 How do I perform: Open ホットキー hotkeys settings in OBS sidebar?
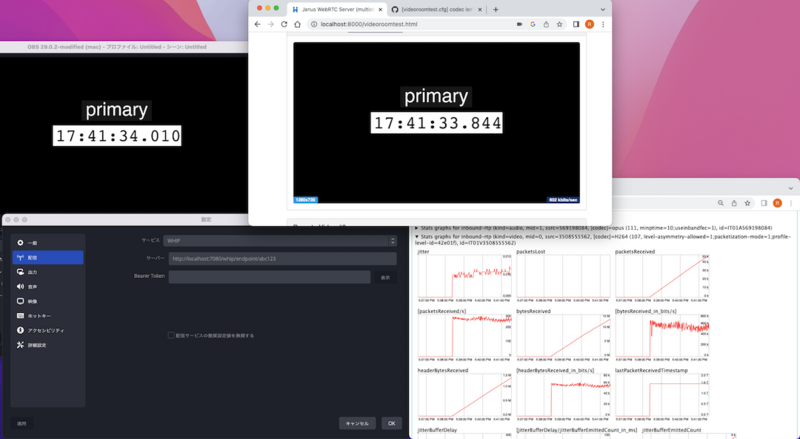[x=48, y=316]
